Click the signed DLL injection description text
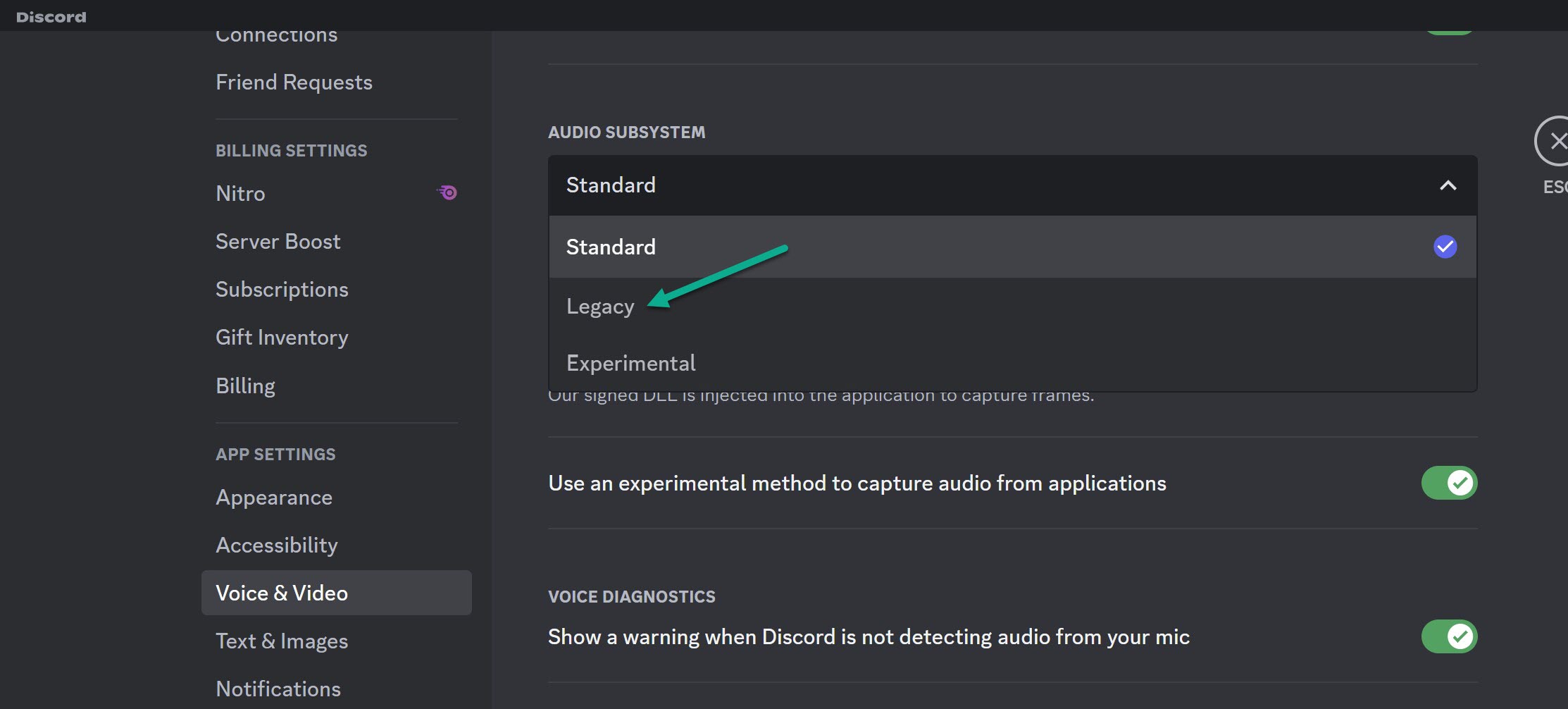The width and height of the screenshot is (1568, 709). [x=821, y=397]
